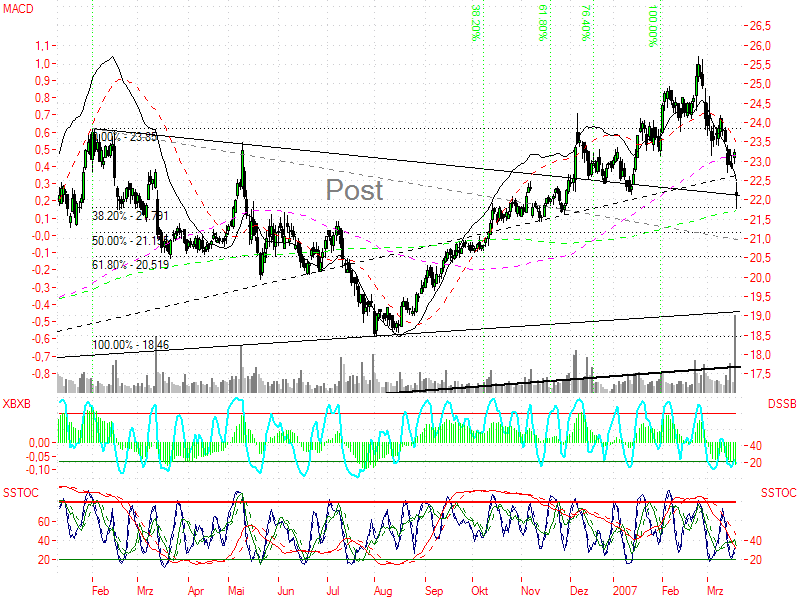Click the 61.80% - 20.519 Fibonacci label
The height and width of the screenshot is (600, 800).
[129, 265]
